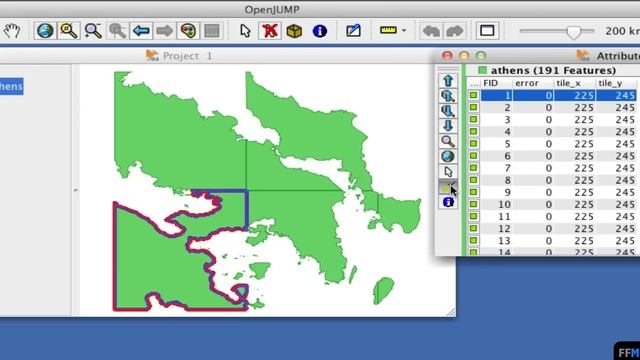Click the small island polygon at bottom right
Viewport: 640px width, 360px height.
coord(383,290)
